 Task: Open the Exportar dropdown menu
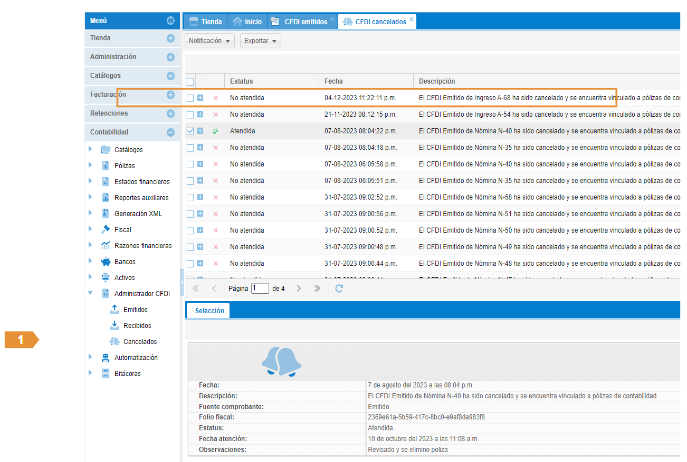pyautogui.click(x=261, y=41)
